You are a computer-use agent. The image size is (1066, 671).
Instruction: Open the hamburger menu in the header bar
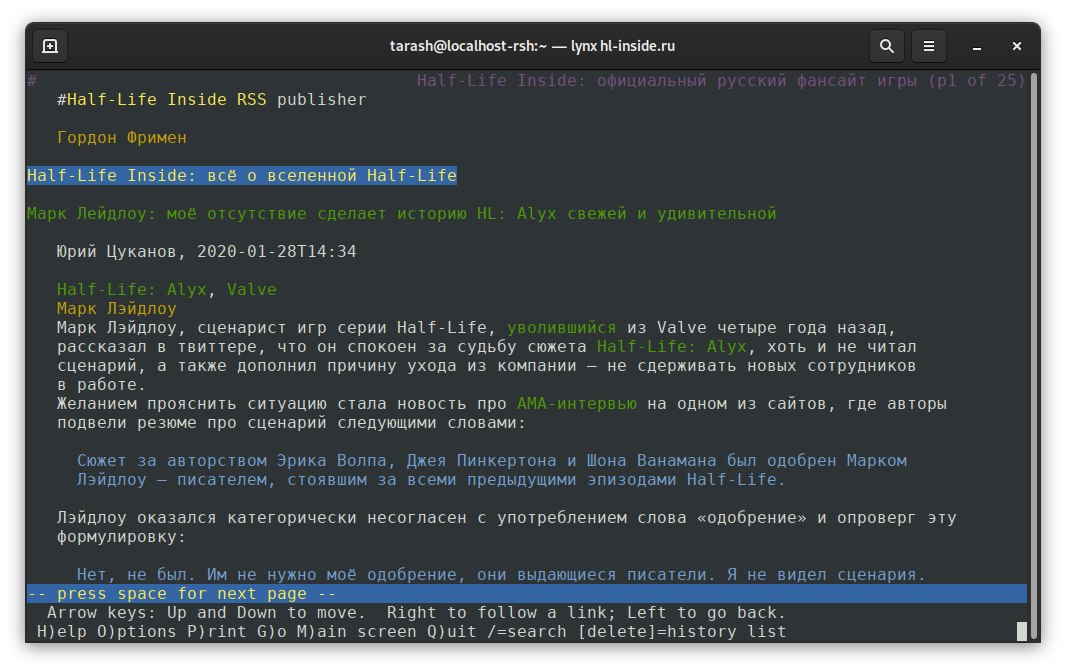coord(929,46)
